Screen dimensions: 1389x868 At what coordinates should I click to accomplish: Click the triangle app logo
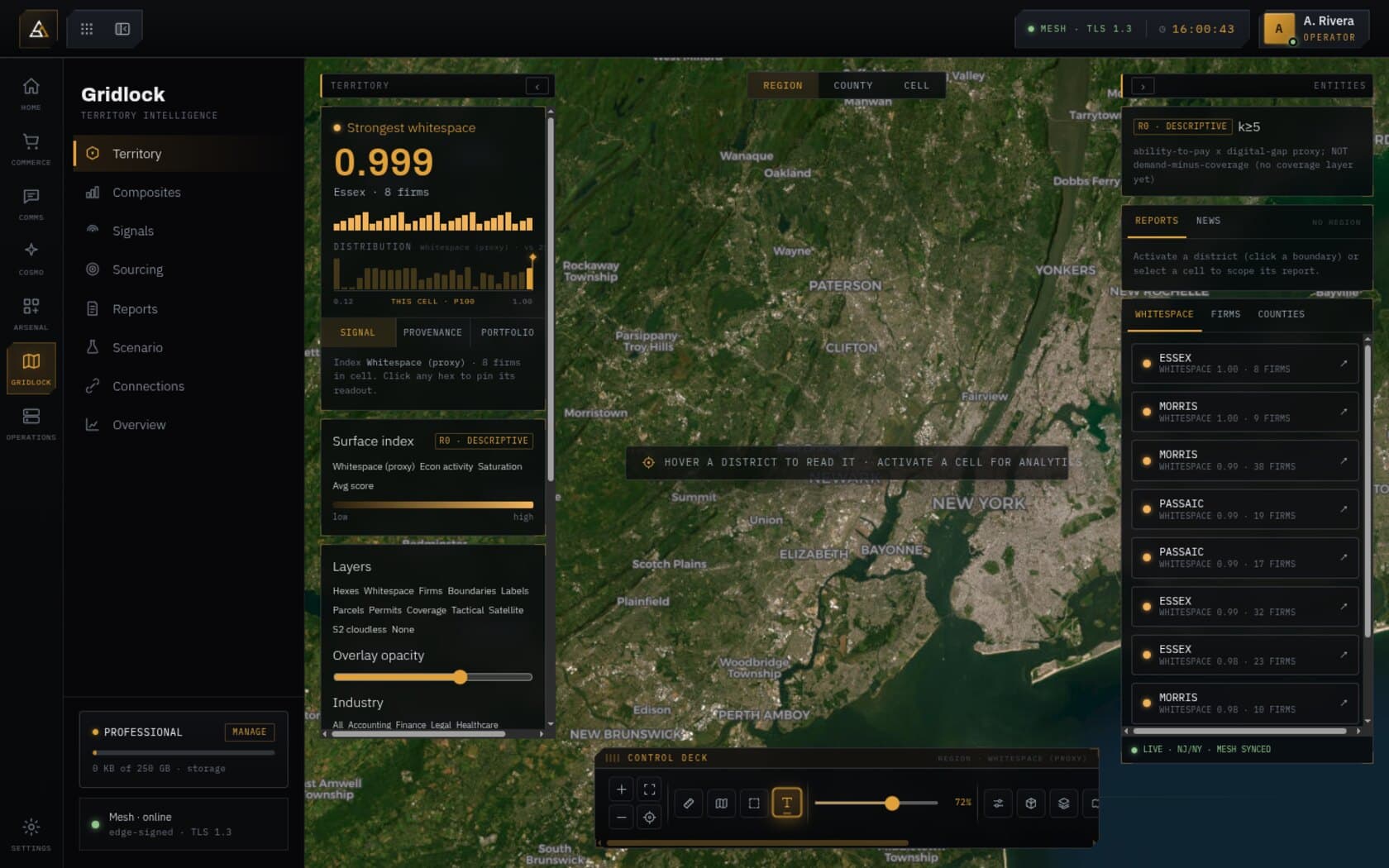[x=38, y=30]
